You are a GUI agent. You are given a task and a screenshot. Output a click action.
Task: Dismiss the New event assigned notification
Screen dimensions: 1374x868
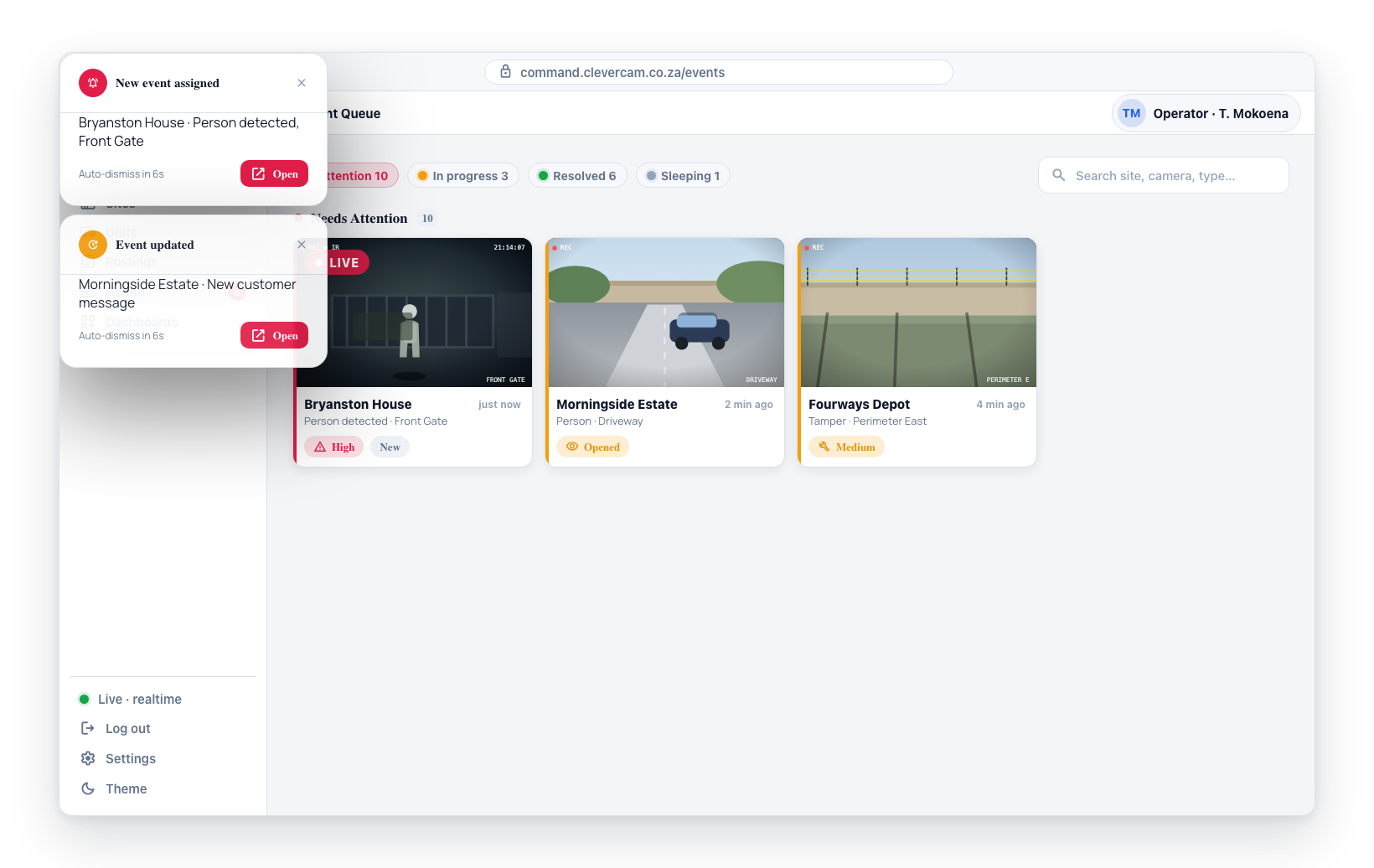[x=302, y=83]
